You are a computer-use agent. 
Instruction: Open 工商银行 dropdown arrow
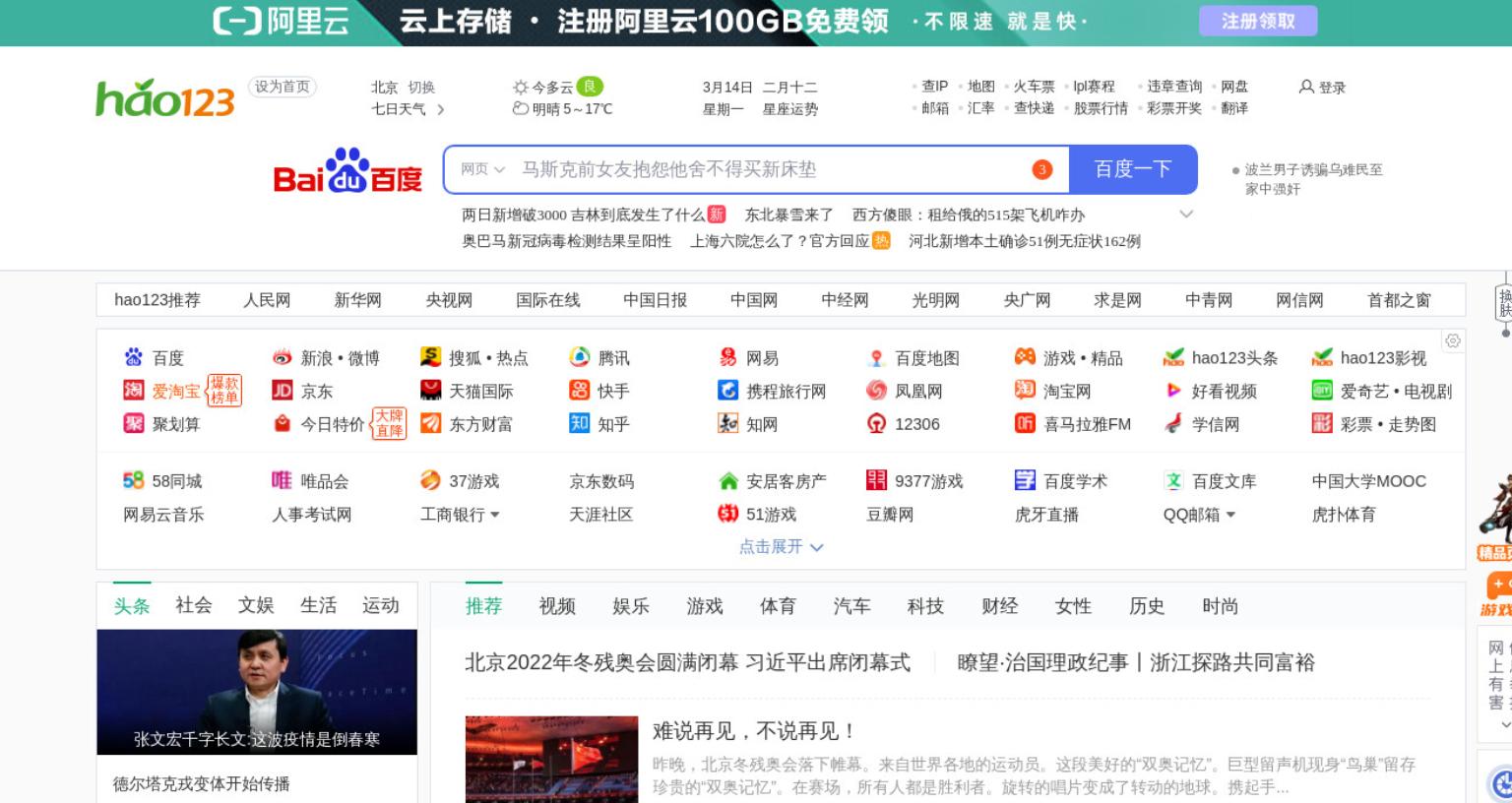(x=494, y=515)
